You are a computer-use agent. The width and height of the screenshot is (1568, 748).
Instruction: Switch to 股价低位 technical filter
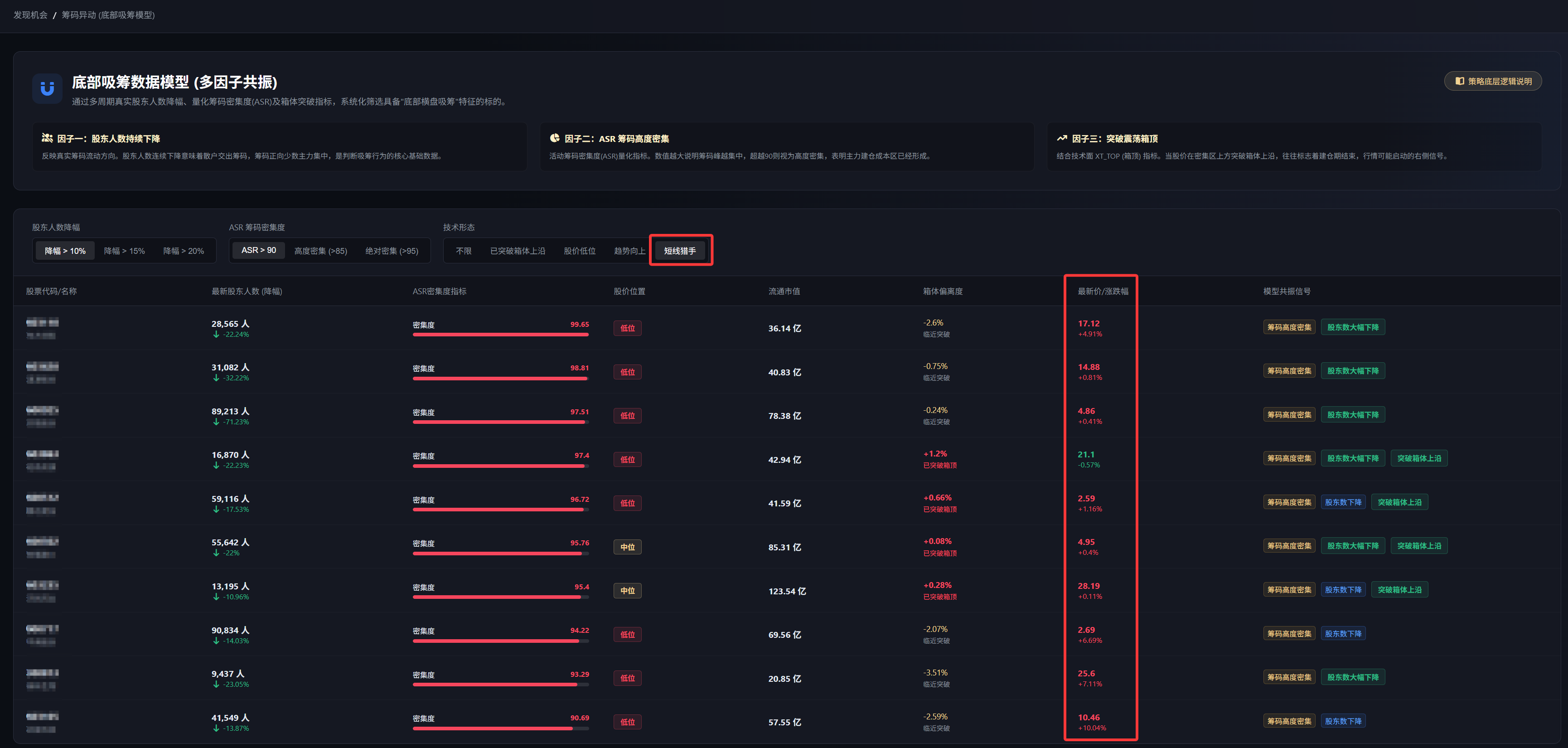click(x=580, y=251)
